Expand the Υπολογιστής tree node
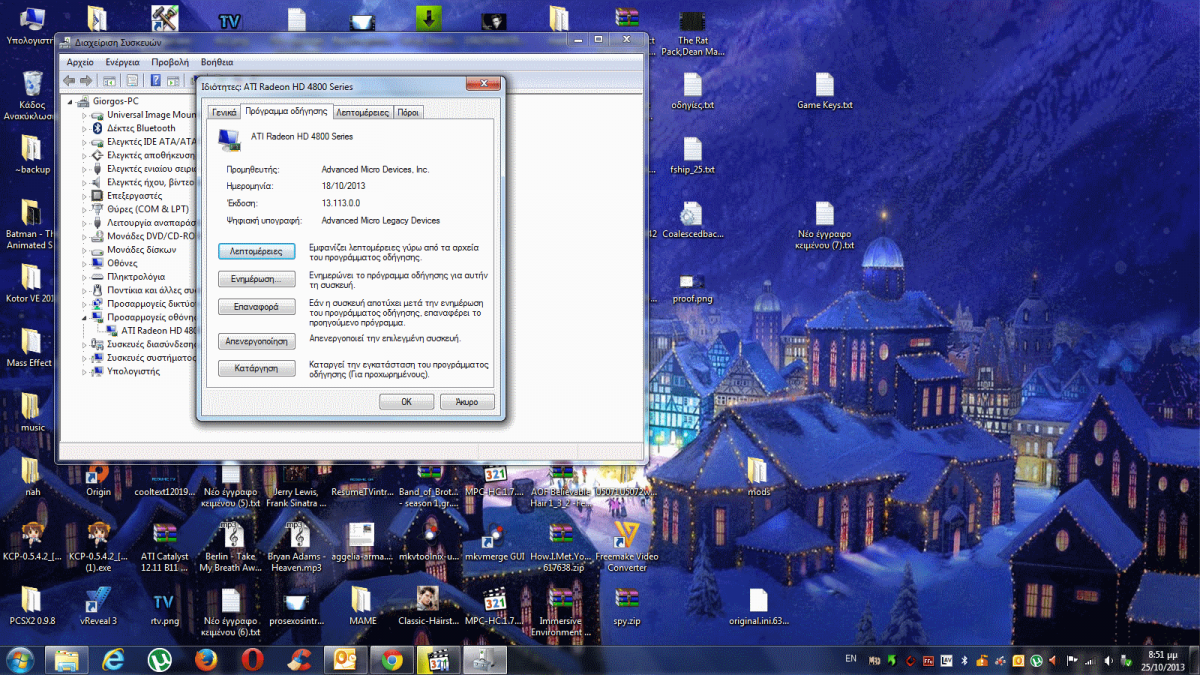Viewport: 1200px width, 675px height. [x=85, y=370]
